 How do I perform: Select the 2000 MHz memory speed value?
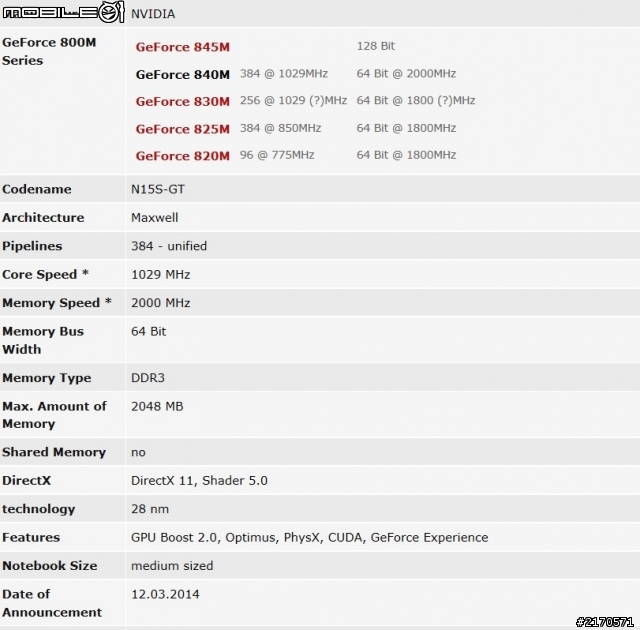pyautogui.click(x=160, y=303)
